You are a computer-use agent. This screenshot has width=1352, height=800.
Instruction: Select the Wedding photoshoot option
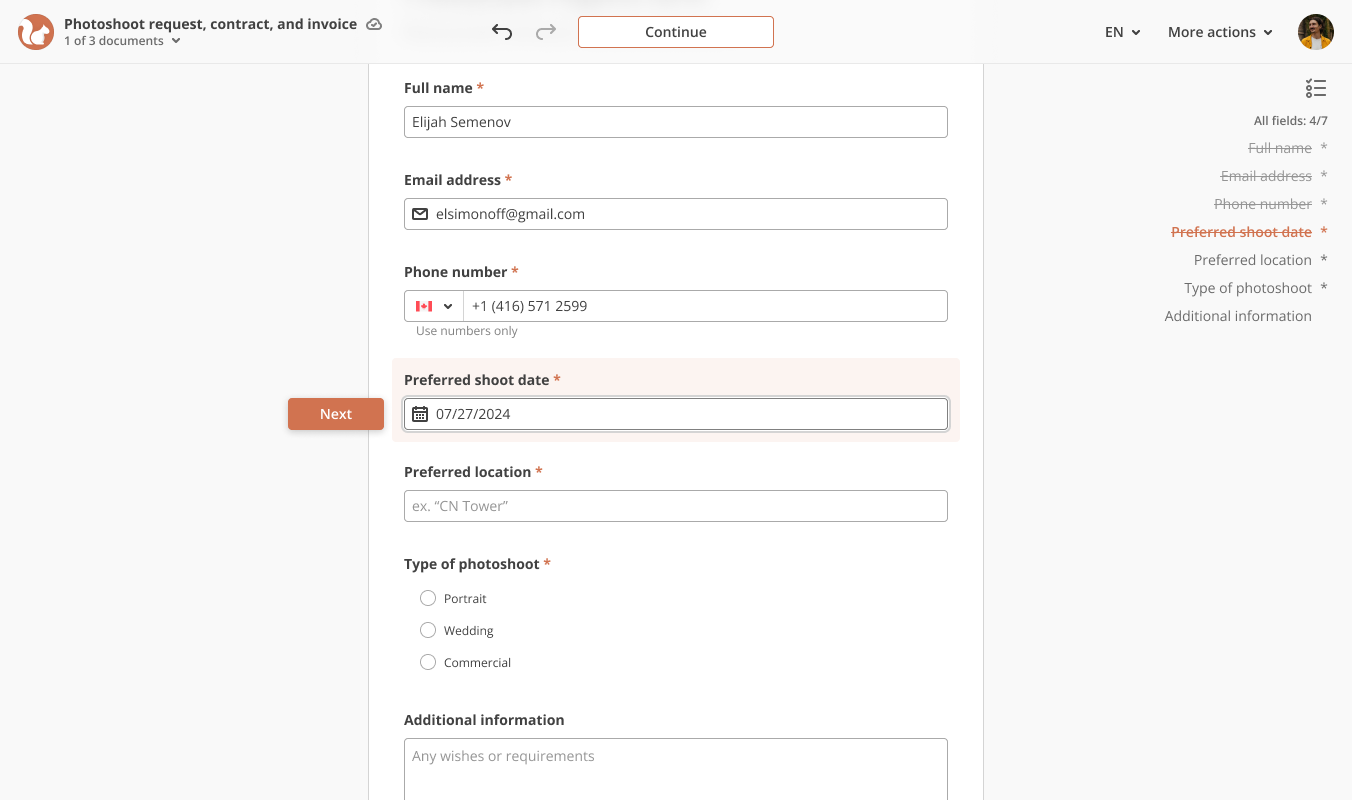click(428, 630)
